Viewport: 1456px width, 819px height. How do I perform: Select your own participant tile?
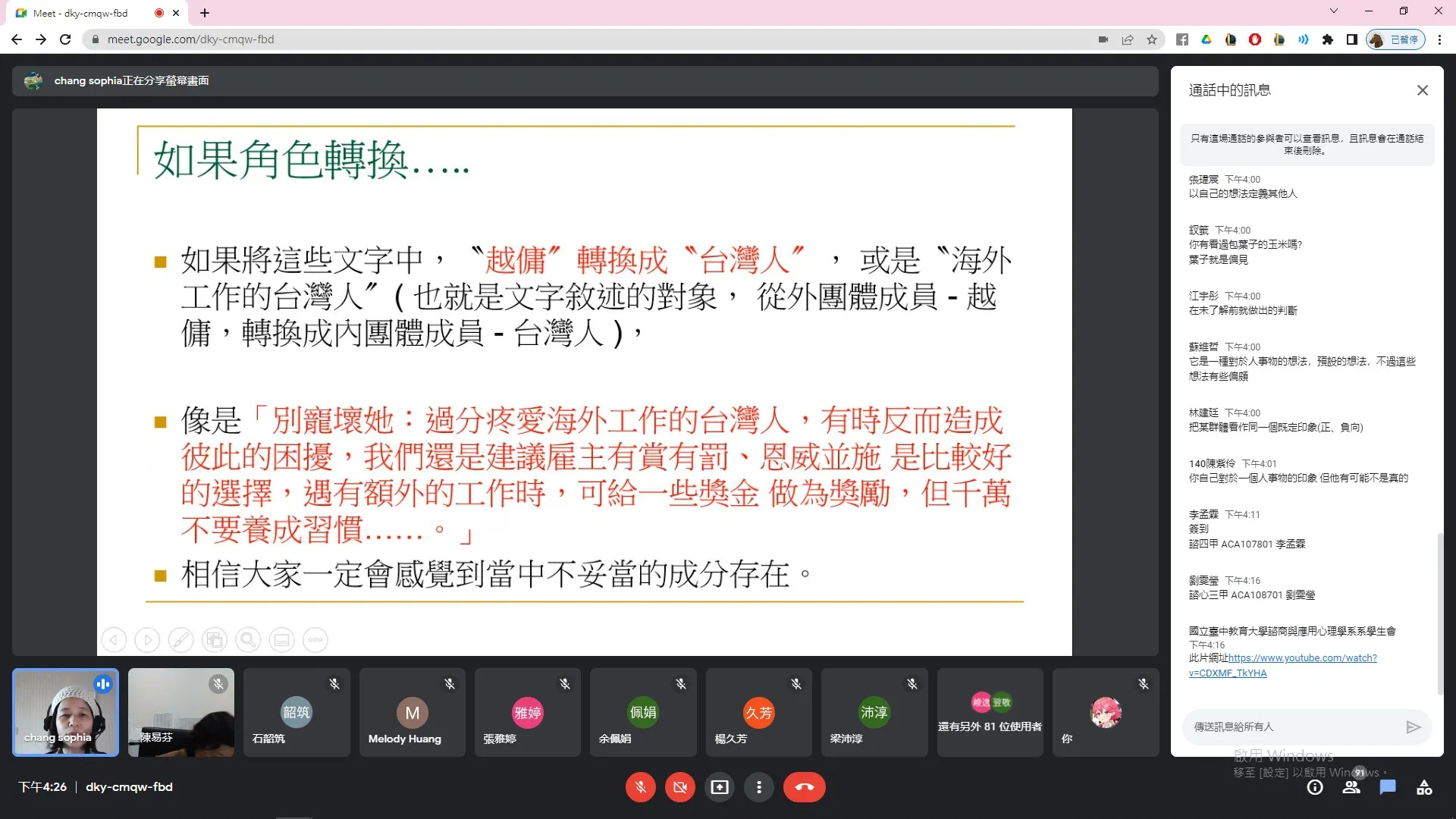point(1106,712)
